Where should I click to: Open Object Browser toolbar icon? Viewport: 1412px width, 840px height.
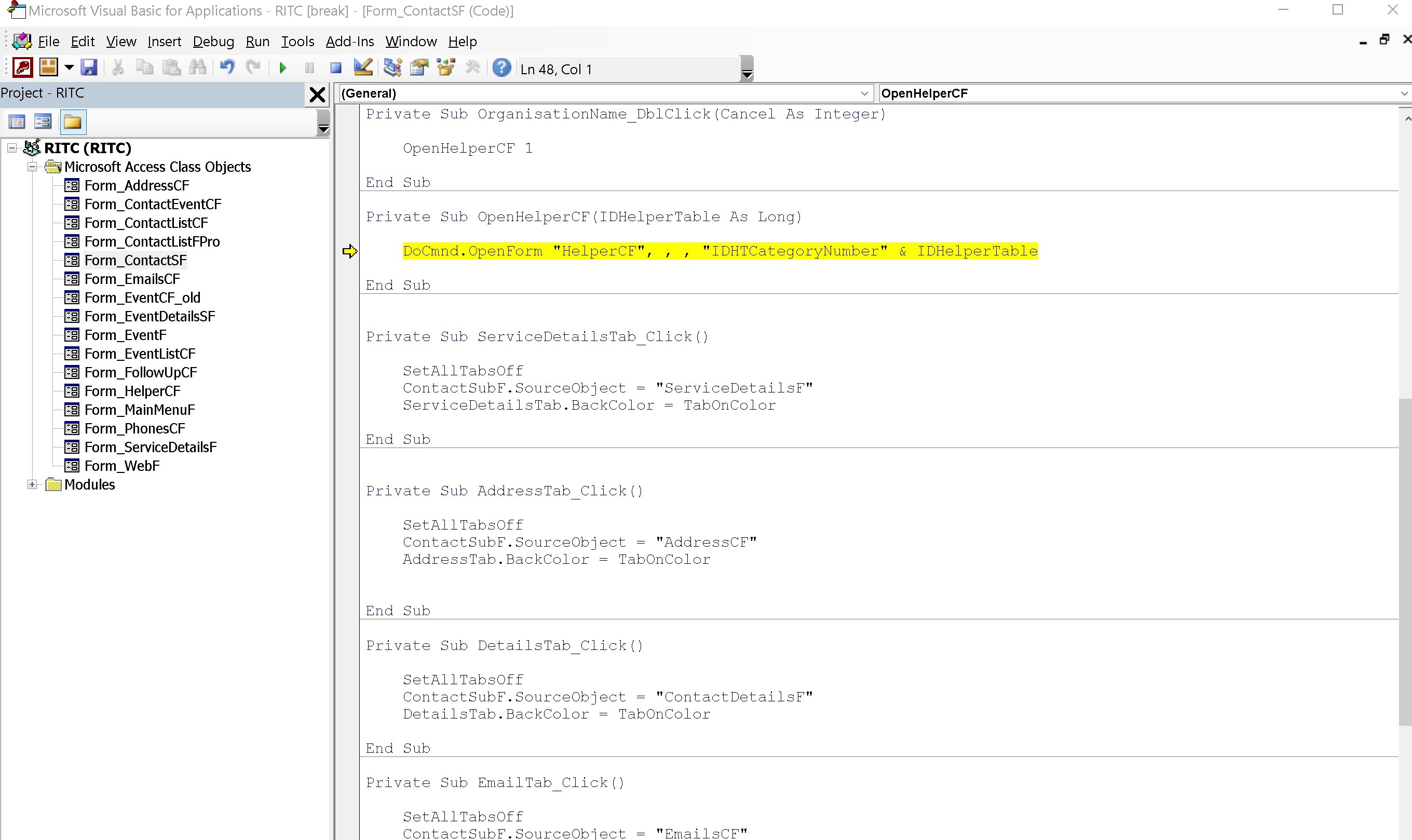click(x=446, y=68)
